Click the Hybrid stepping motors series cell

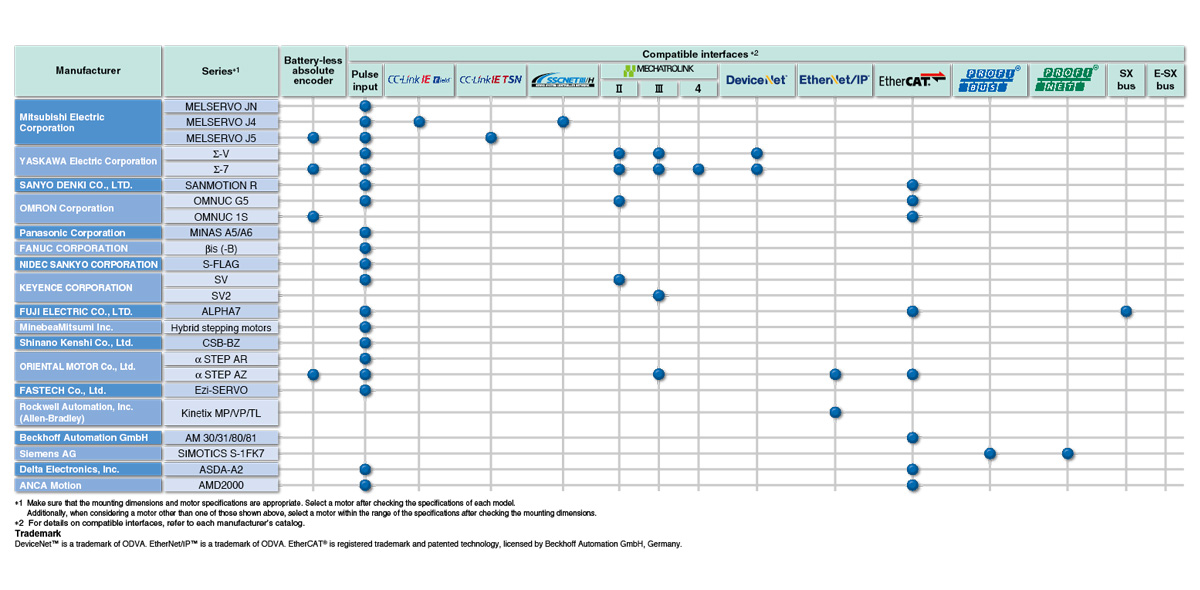(x=220, y=327)
